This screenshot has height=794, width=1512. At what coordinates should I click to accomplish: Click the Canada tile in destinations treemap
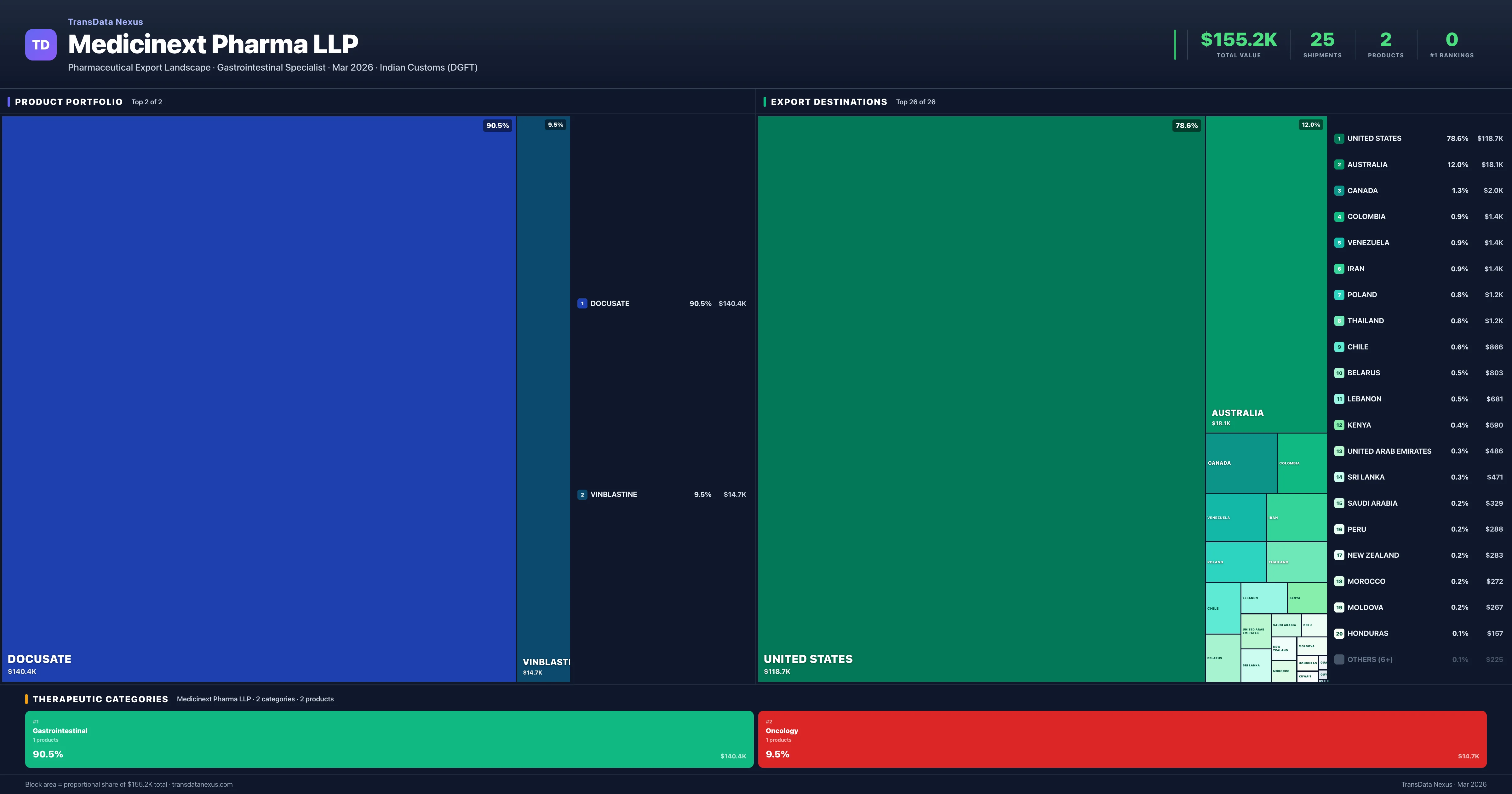pos(1241,463)
